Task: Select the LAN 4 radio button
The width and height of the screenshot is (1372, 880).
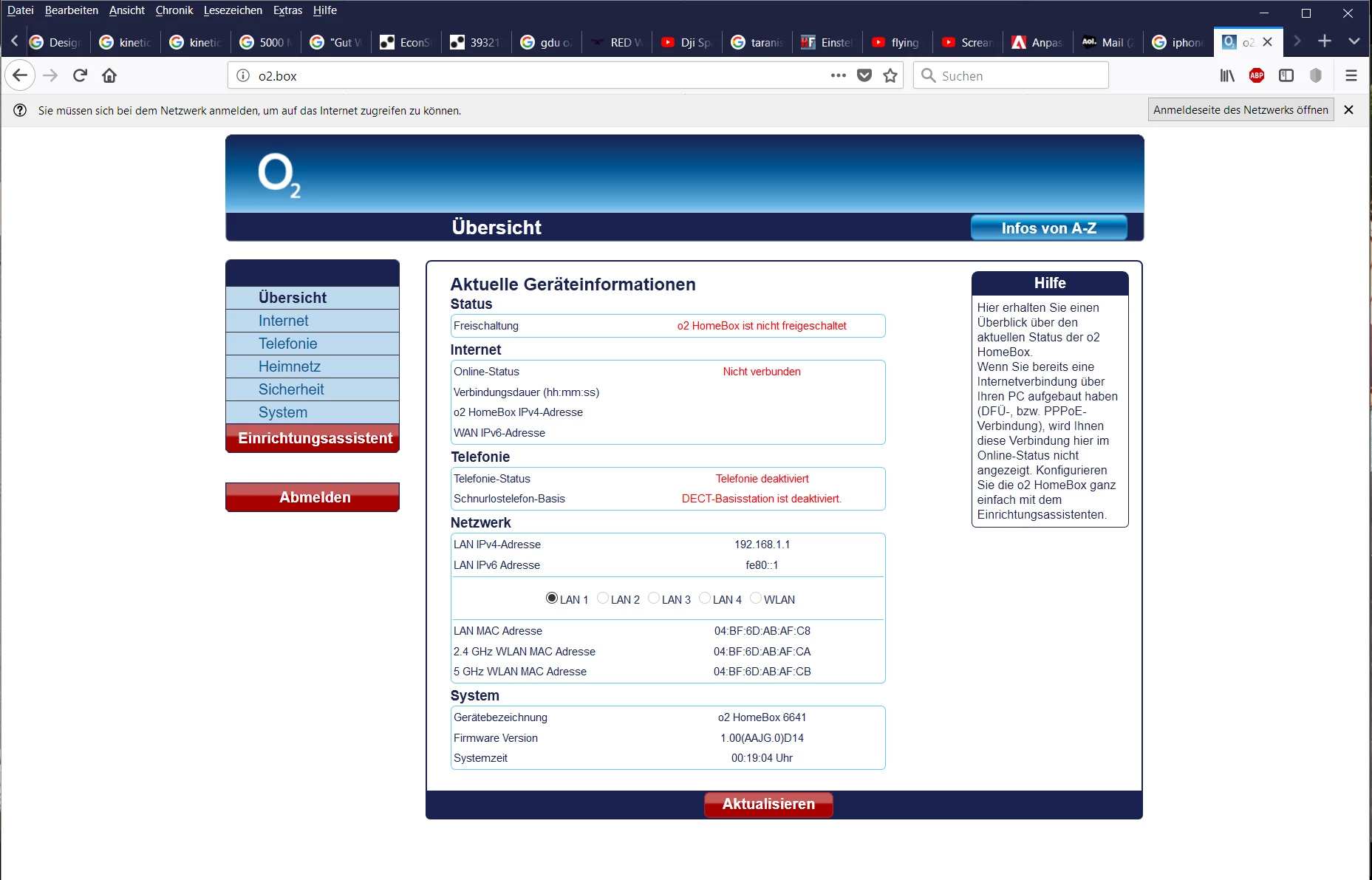Action: tap(704, 598)
